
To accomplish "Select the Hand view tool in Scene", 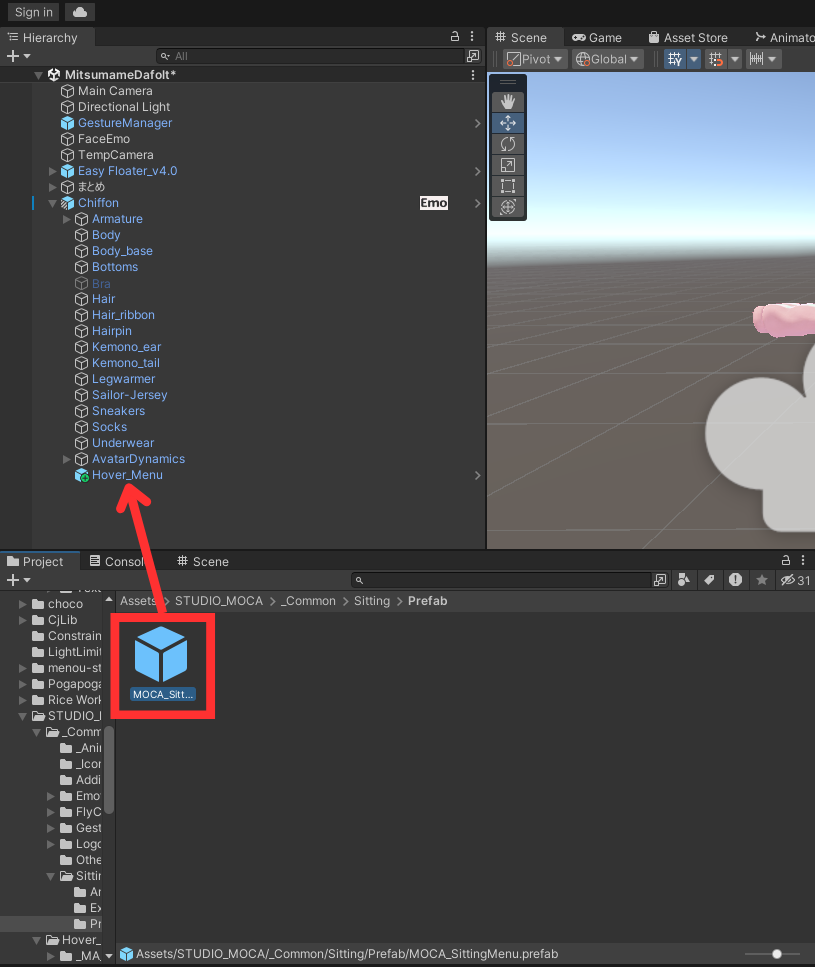I will [x=508, y=101].
